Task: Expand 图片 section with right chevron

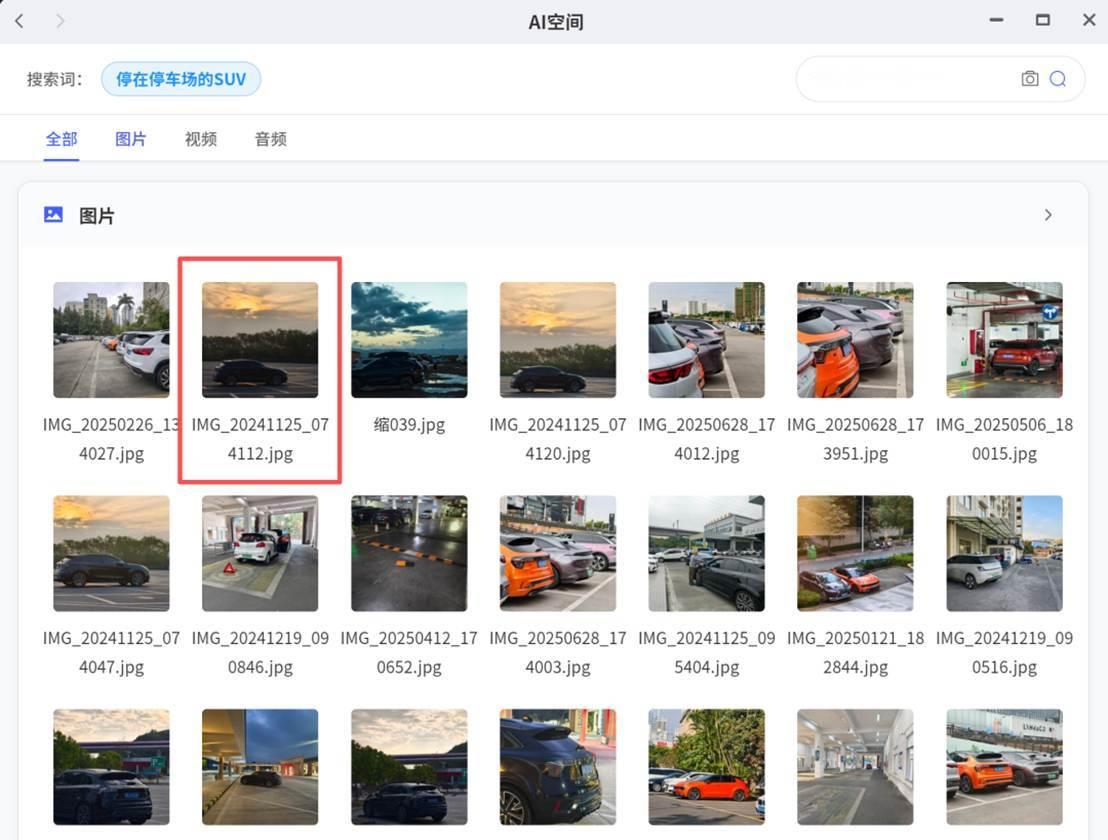Action: coord(1048,215)
